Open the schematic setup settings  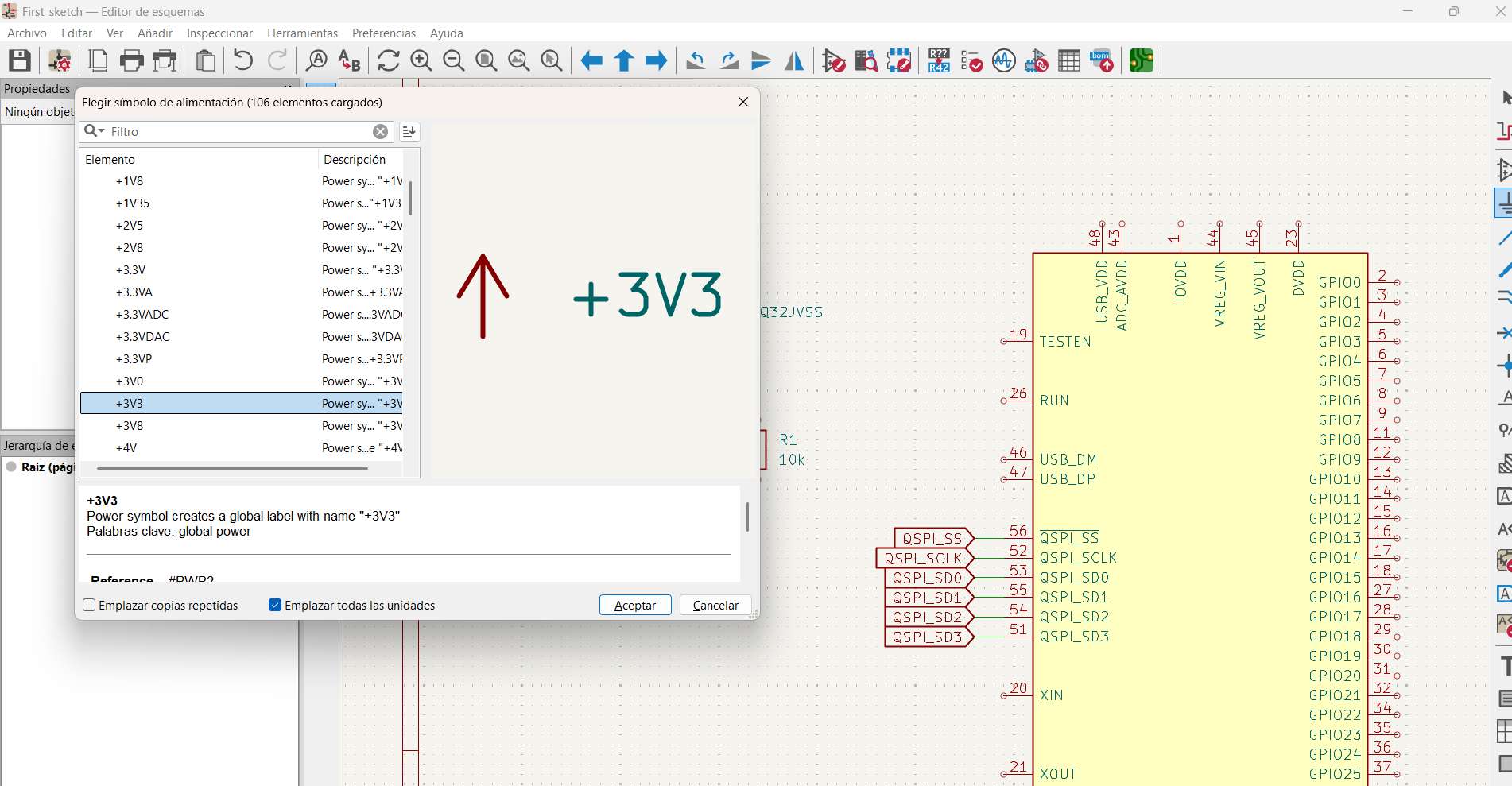tap(59, 60)
